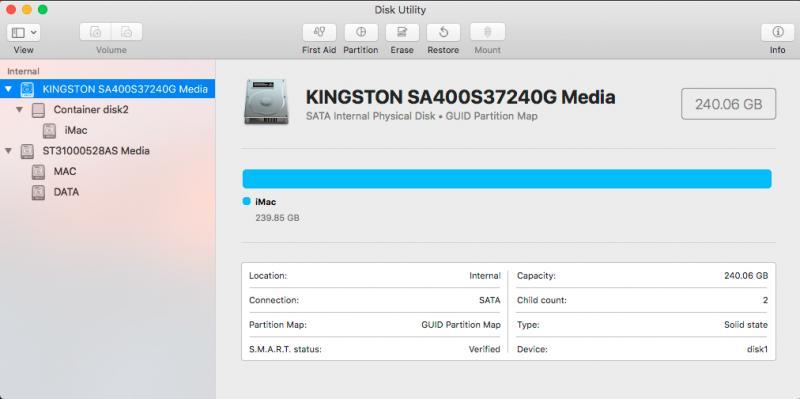Click the 240.06 GB capacity box
Image resolution: width=800 pixels, height=399 pixels.
[x=729, y=104]
